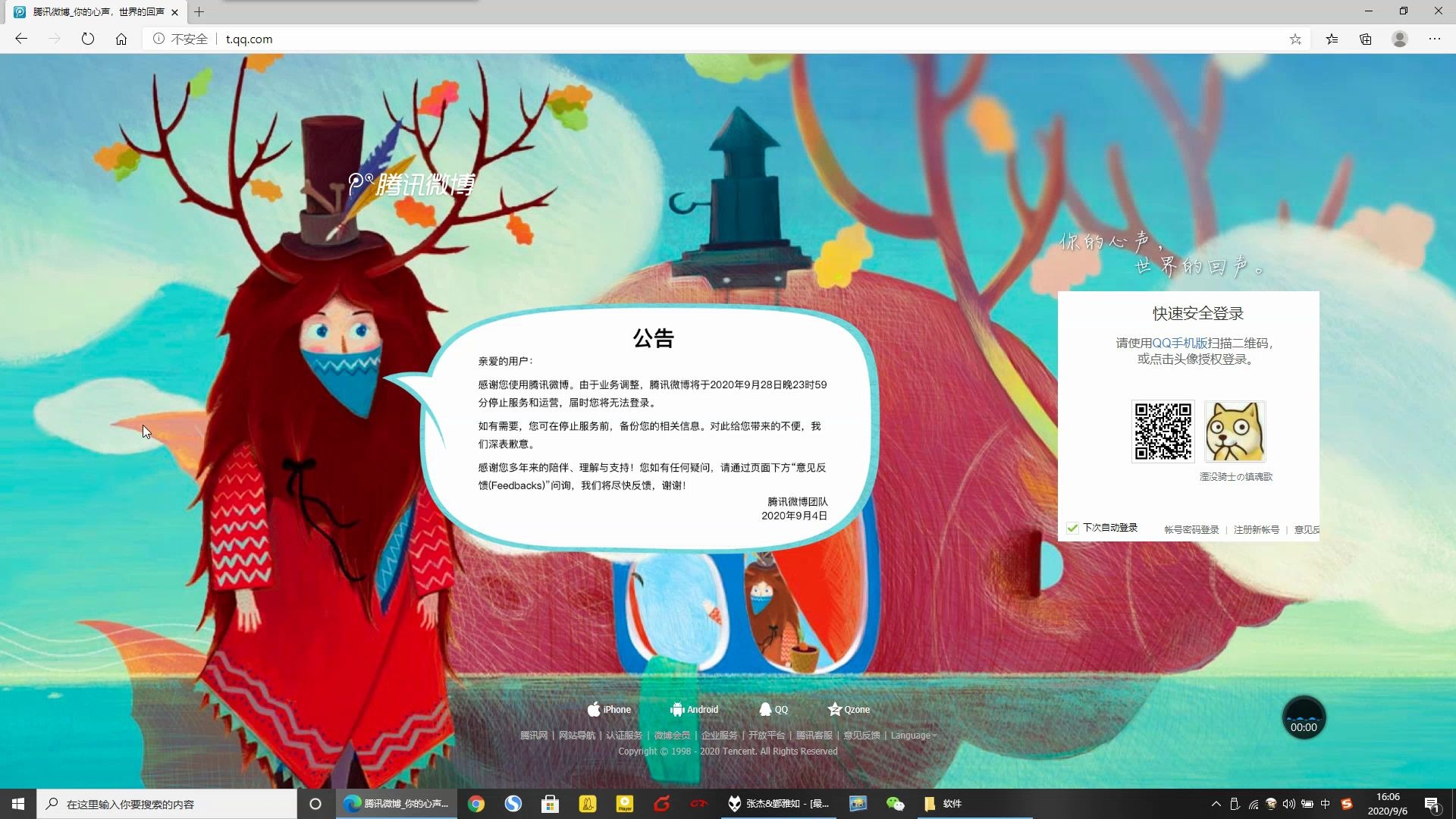Open the 网站导航 footer link
Viewport: 1456px width, 819px height.
click(576, 735)
